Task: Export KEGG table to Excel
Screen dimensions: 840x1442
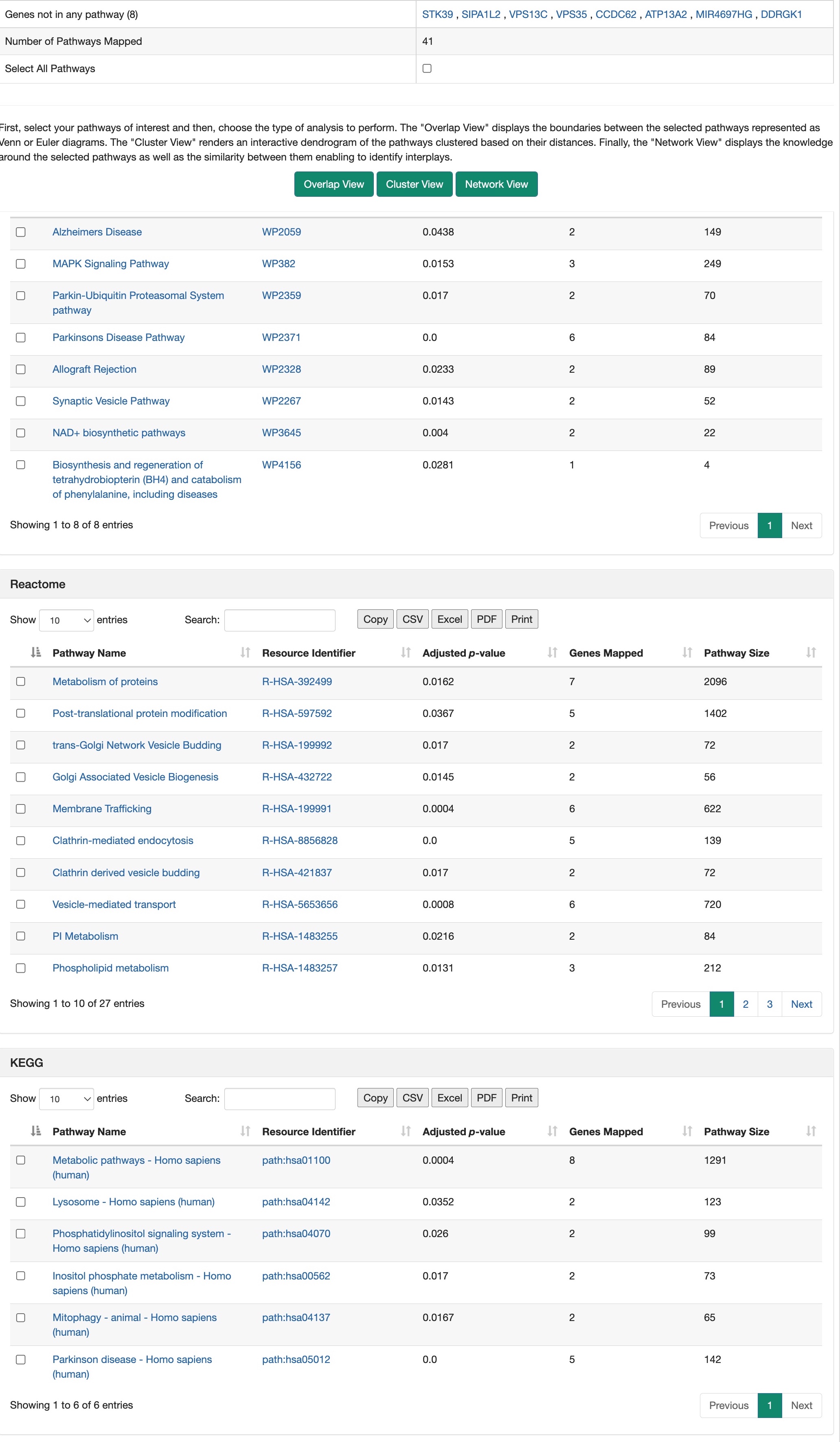Action: click(x=450, y=1097)
